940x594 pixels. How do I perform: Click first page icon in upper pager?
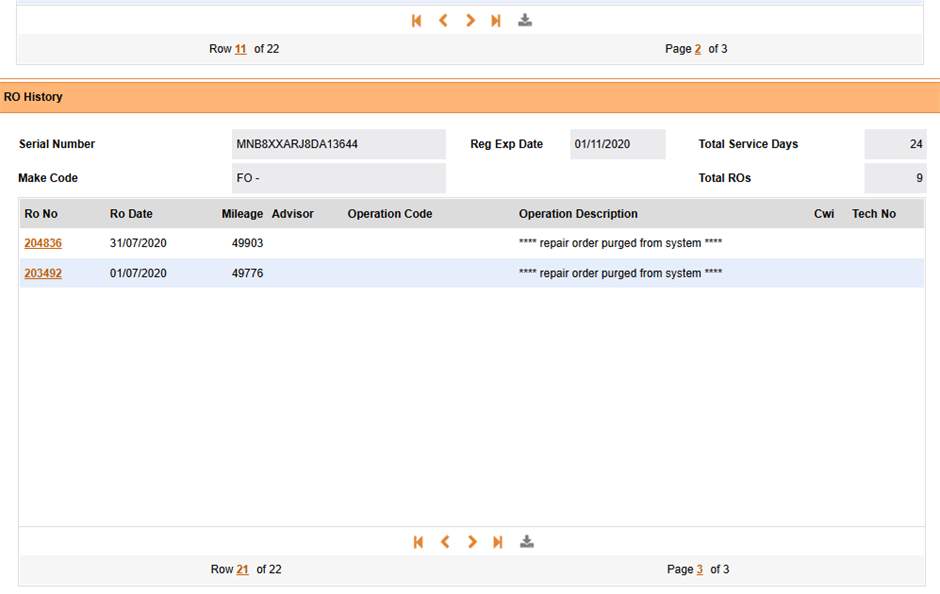point(416,21)
